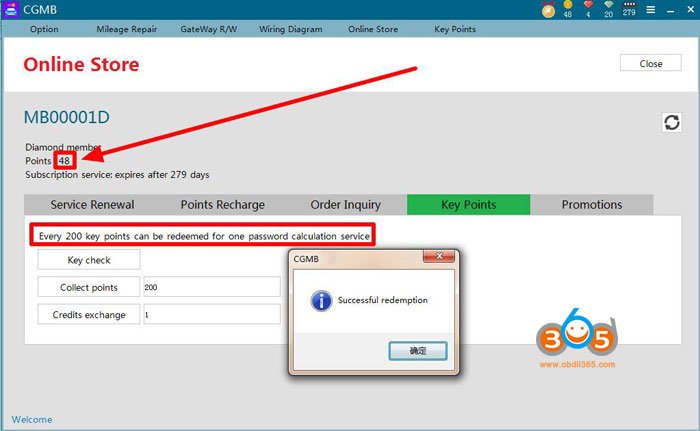Click the CGMB app icon in title bar

[x=12, y=10]
